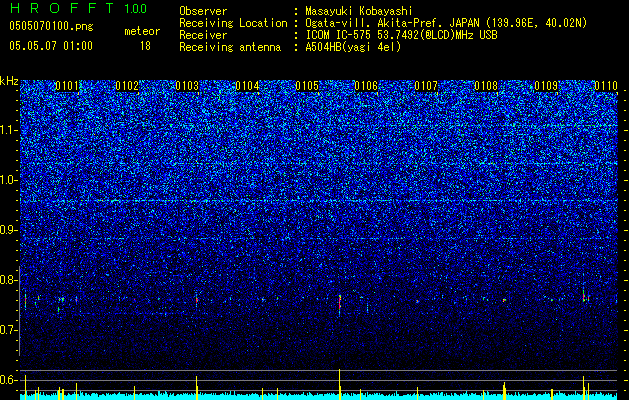629x400 pixels.
Task: Click the 0107 time marker
Action: [x=426, y=86]
